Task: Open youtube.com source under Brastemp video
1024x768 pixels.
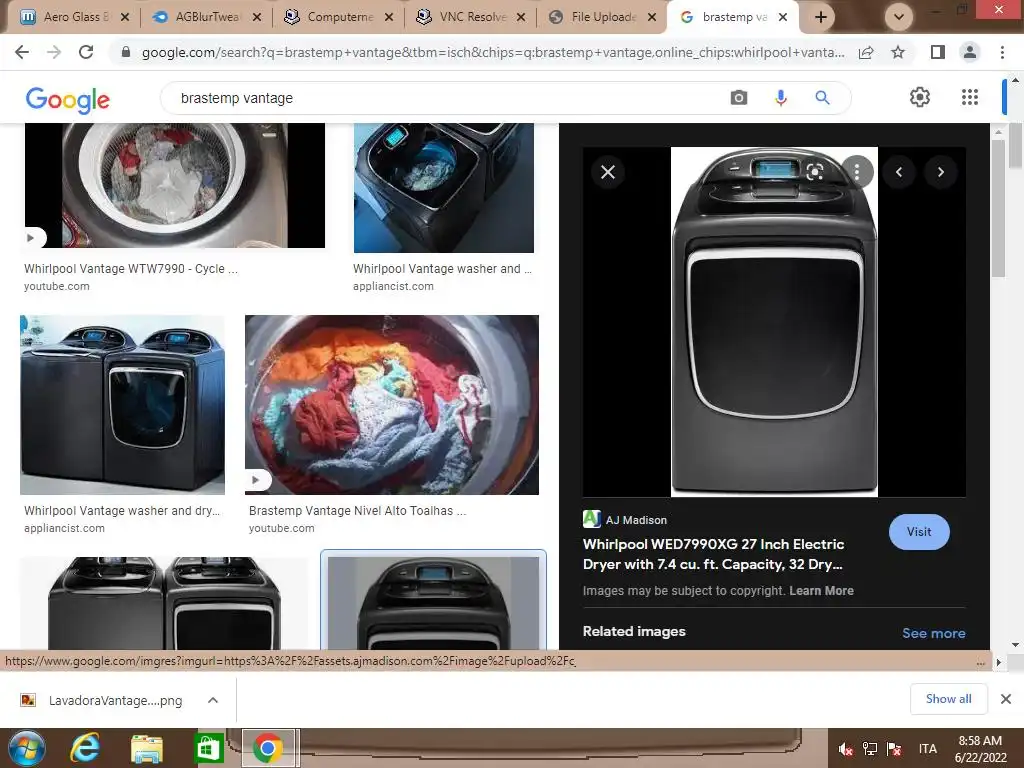Action: click(281, 528)
